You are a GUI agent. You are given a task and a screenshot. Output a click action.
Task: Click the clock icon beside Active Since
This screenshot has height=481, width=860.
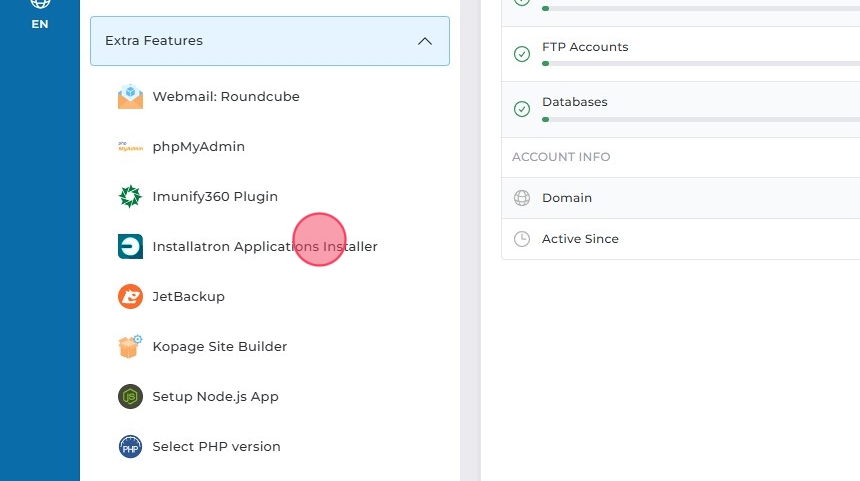coord(521,239)
